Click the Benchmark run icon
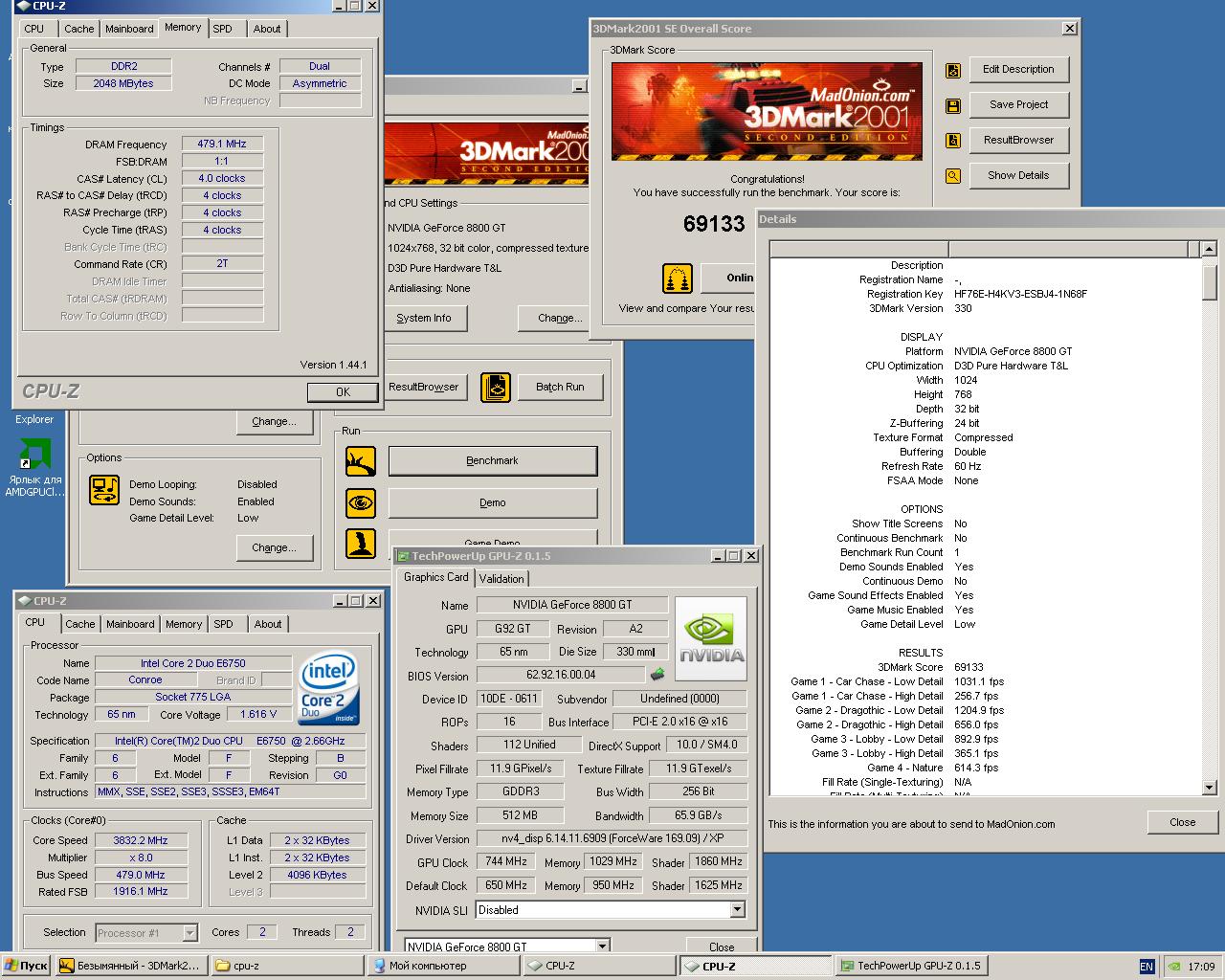 (x=361, y=461)
